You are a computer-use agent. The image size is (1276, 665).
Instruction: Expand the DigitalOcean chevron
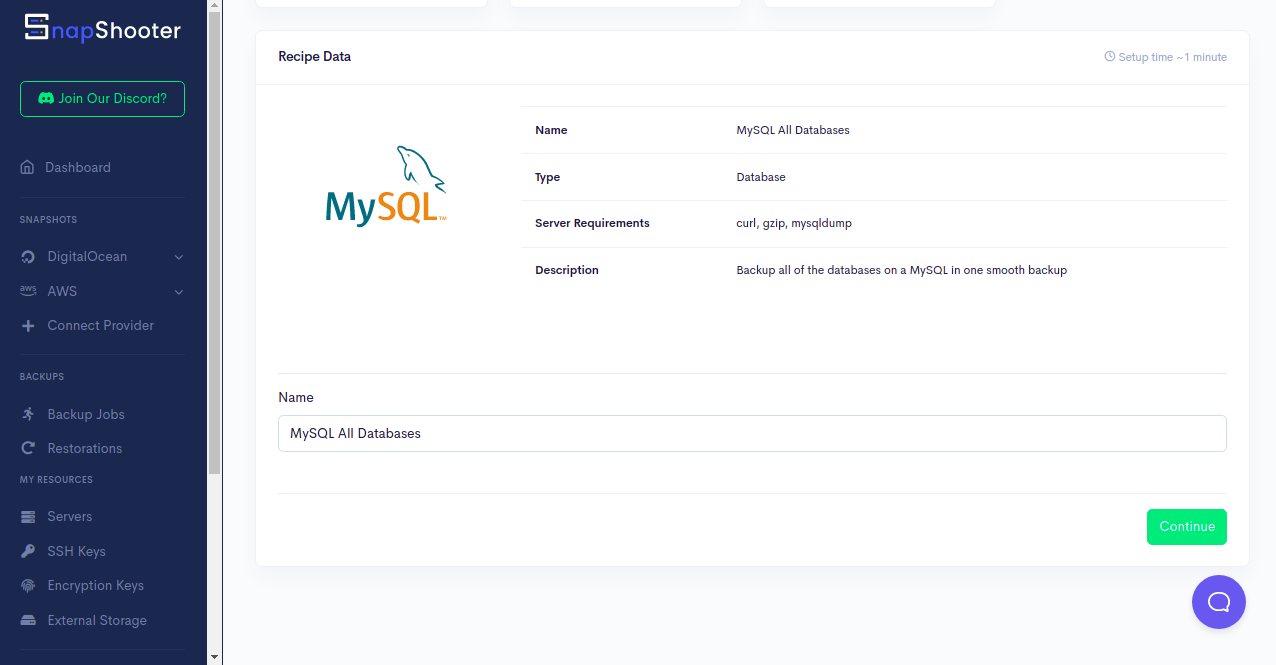179,257
